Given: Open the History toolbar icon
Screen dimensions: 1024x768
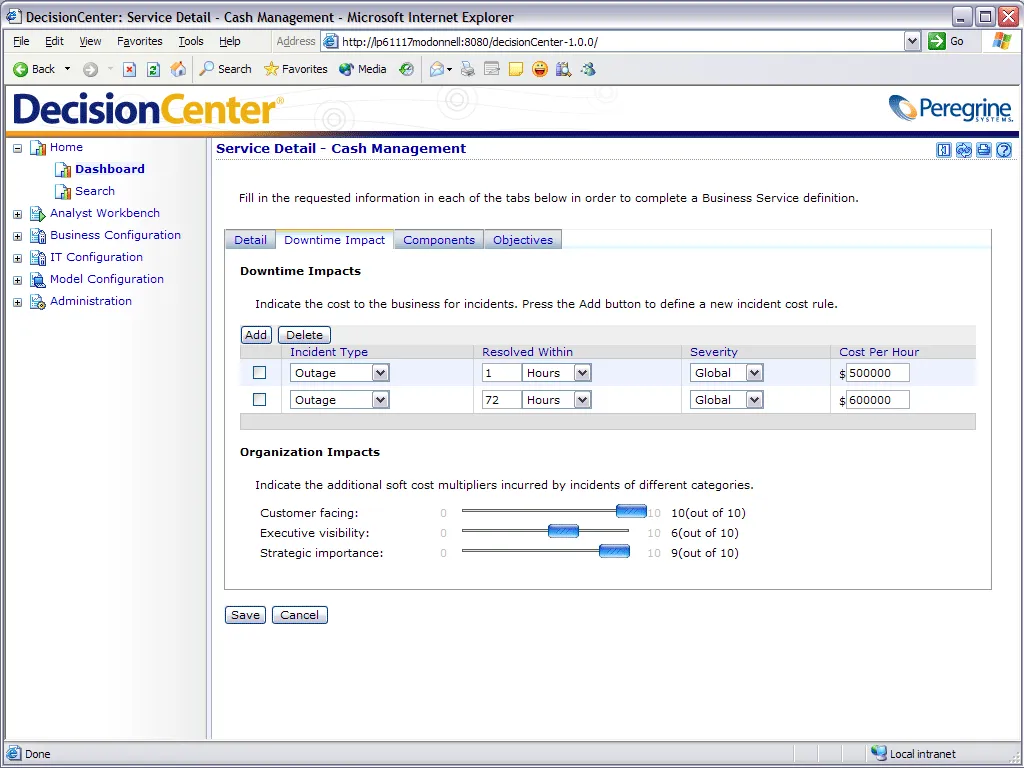Looking at the screenshot, I should (406, 69).
